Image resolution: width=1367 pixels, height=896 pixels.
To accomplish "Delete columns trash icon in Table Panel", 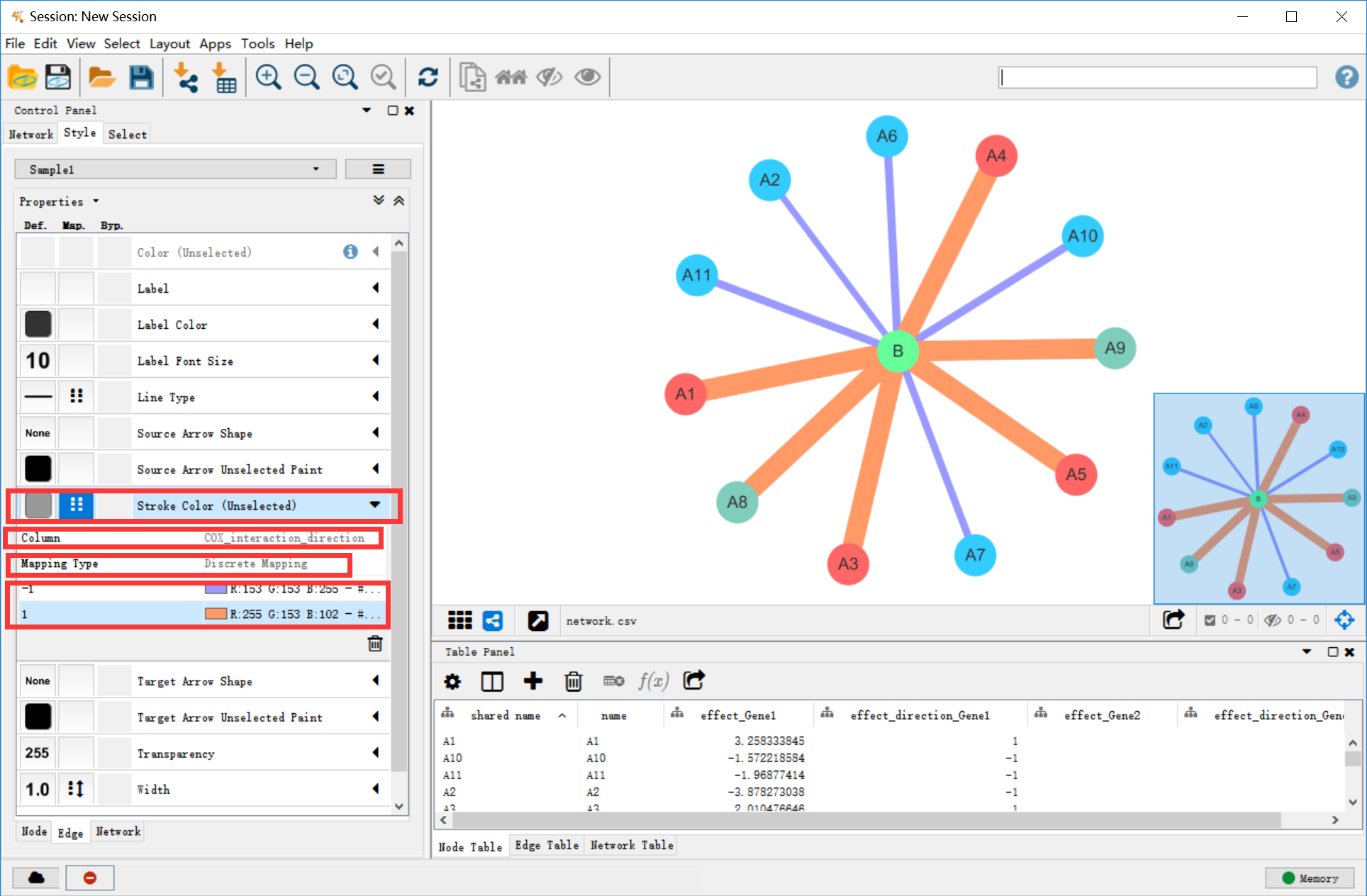I will (573, 682).
